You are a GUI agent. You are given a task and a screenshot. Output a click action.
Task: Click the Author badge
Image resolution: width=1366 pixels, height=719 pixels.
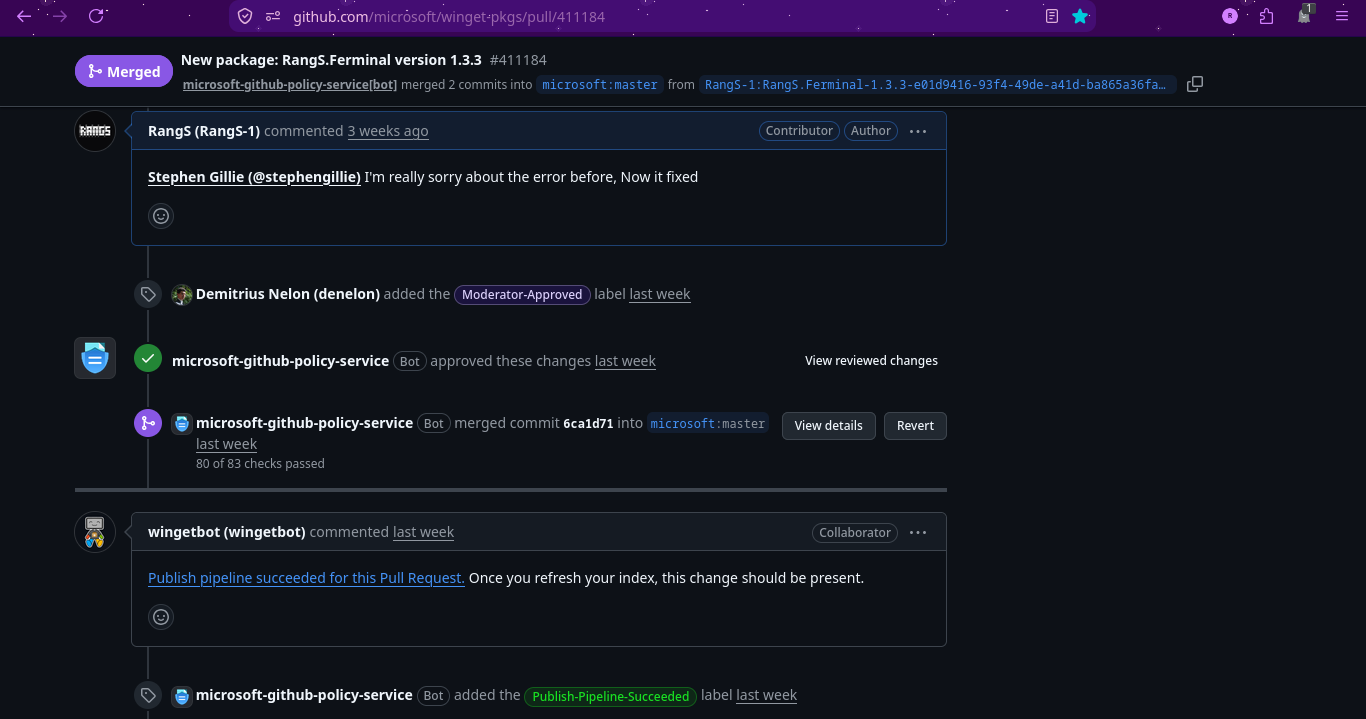click(x=871, y=131)
